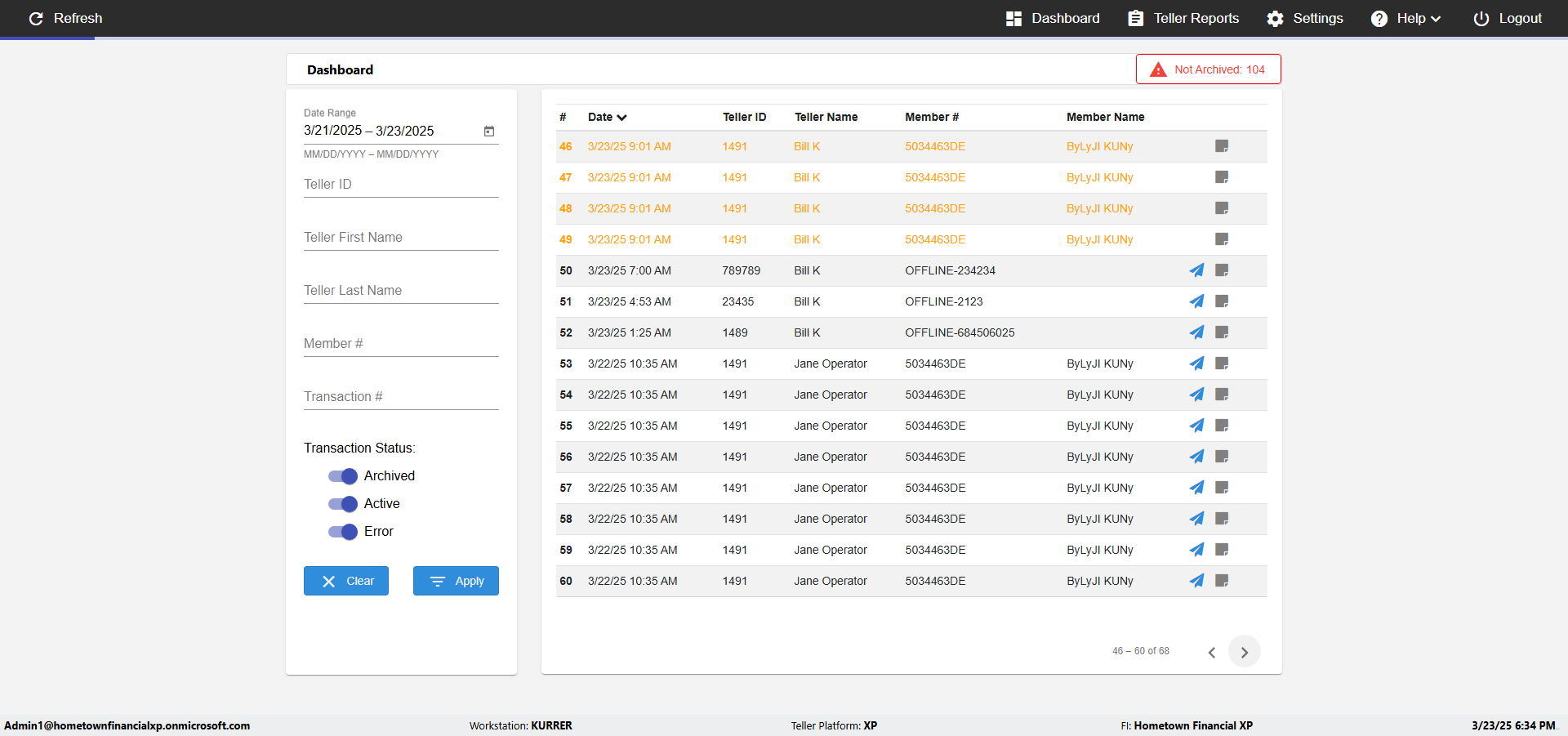Image resolution: width=1568 pixels, height=736 pixels.
Task: Click the Not Archived: 104 alert
Action: (x=1208, y=69)
